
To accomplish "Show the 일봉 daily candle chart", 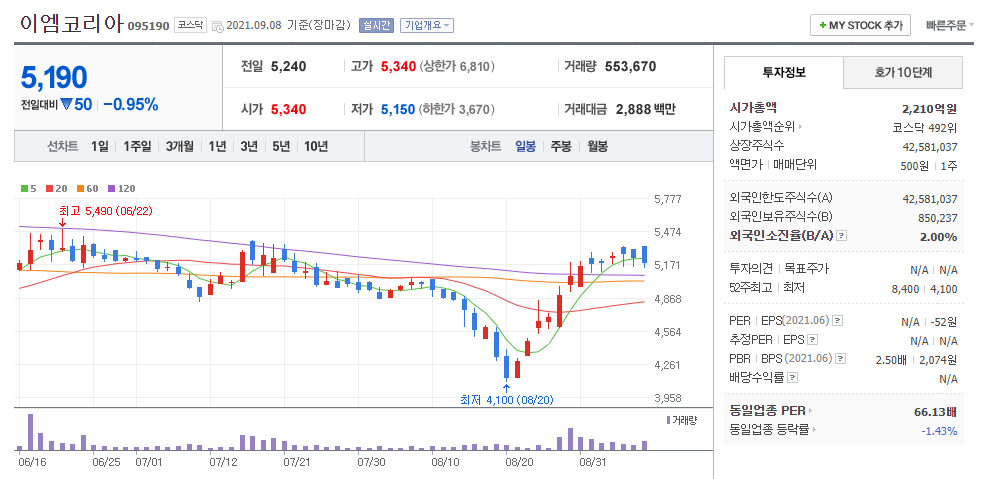I will click(525, 146).
